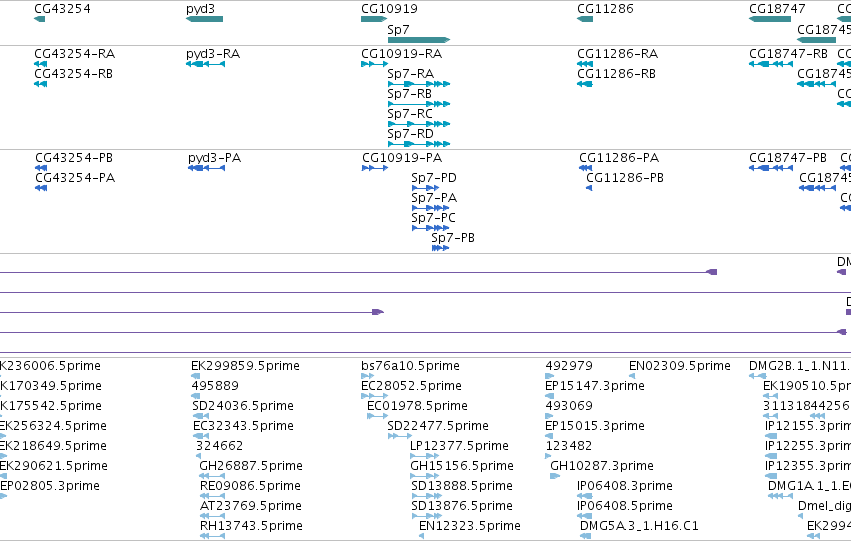Image resolution: width=851 pixels, height=541 pixels.
Task: Click the CG11286 gene label
Action: click(x=605, y=9)
